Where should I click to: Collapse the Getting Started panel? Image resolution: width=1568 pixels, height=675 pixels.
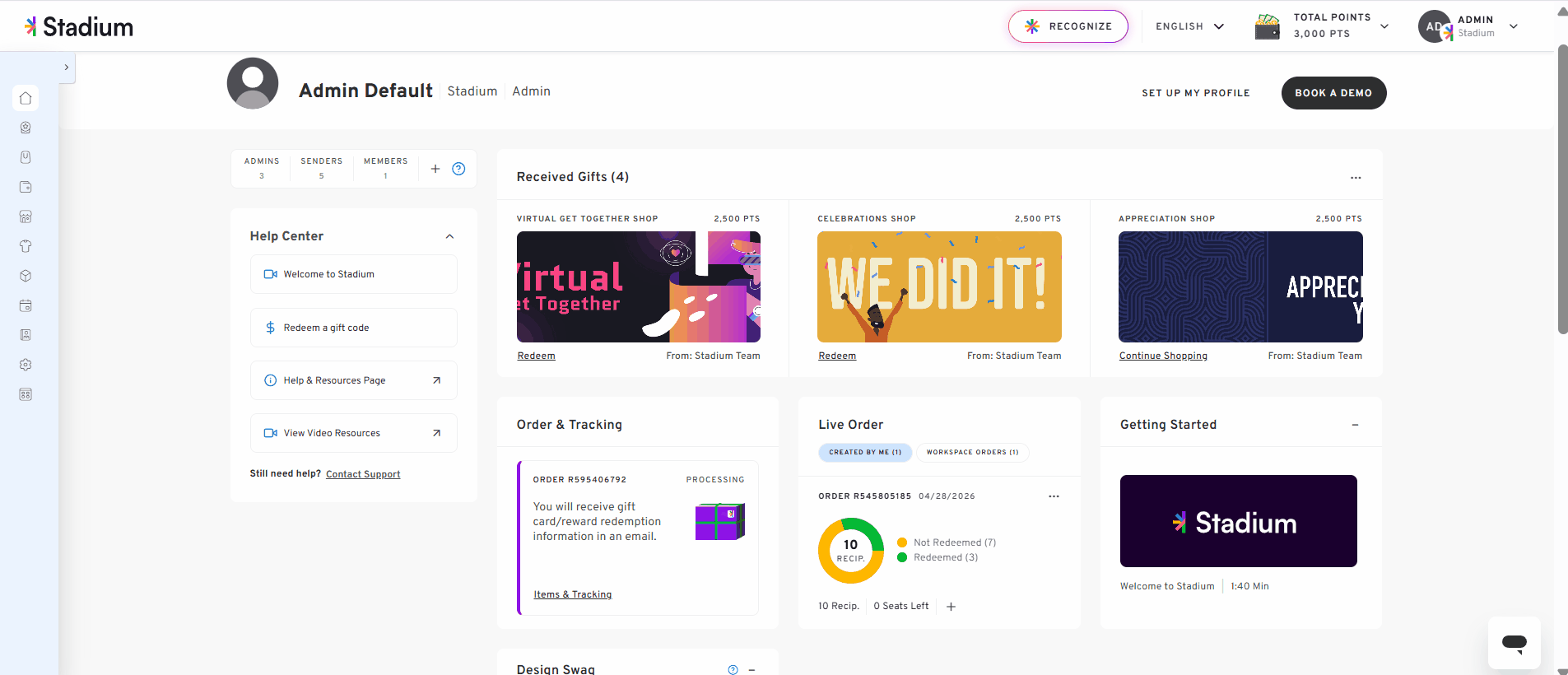(x=1355, y=425)
